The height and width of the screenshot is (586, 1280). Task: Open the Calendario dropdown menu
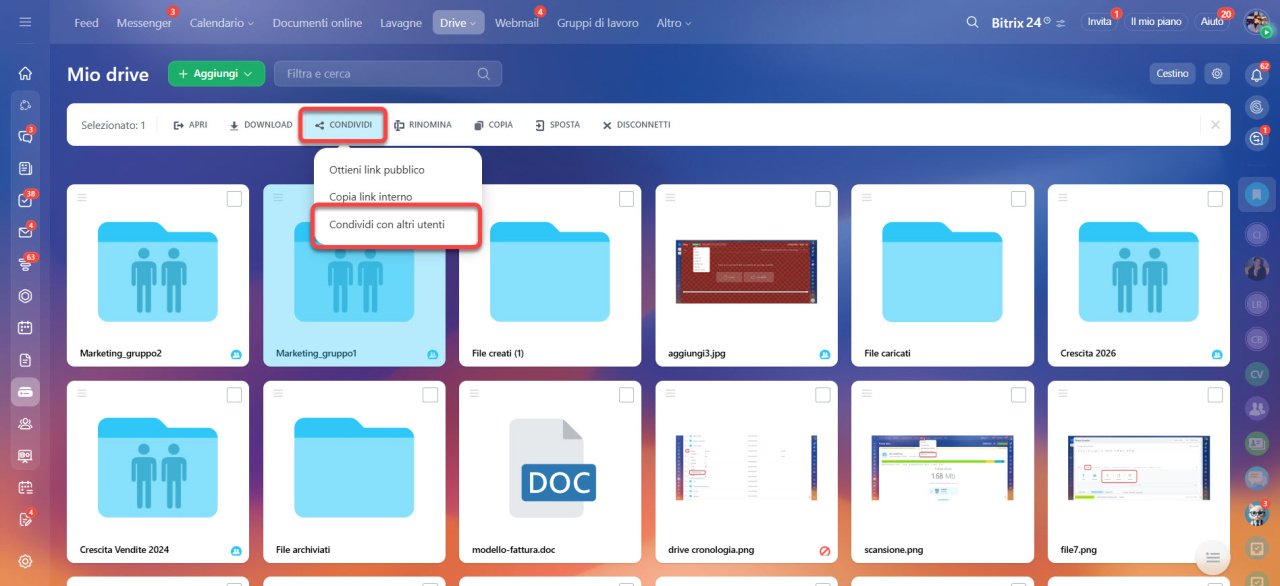click(221, 23)
